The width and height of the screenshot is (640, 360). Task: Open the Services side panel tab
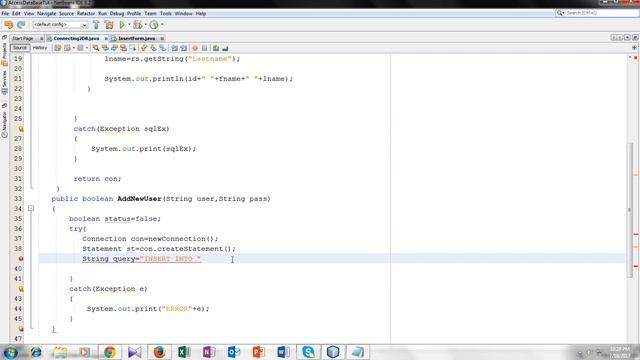(x=4, y=82)
